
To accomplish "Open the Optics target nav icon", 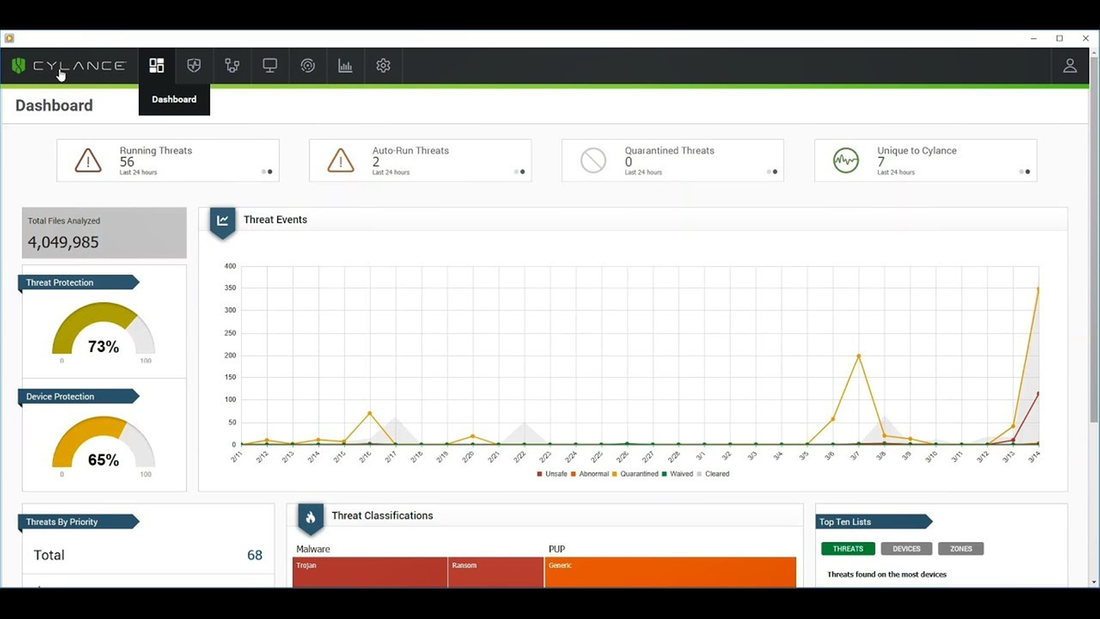I will pos(307,66).
